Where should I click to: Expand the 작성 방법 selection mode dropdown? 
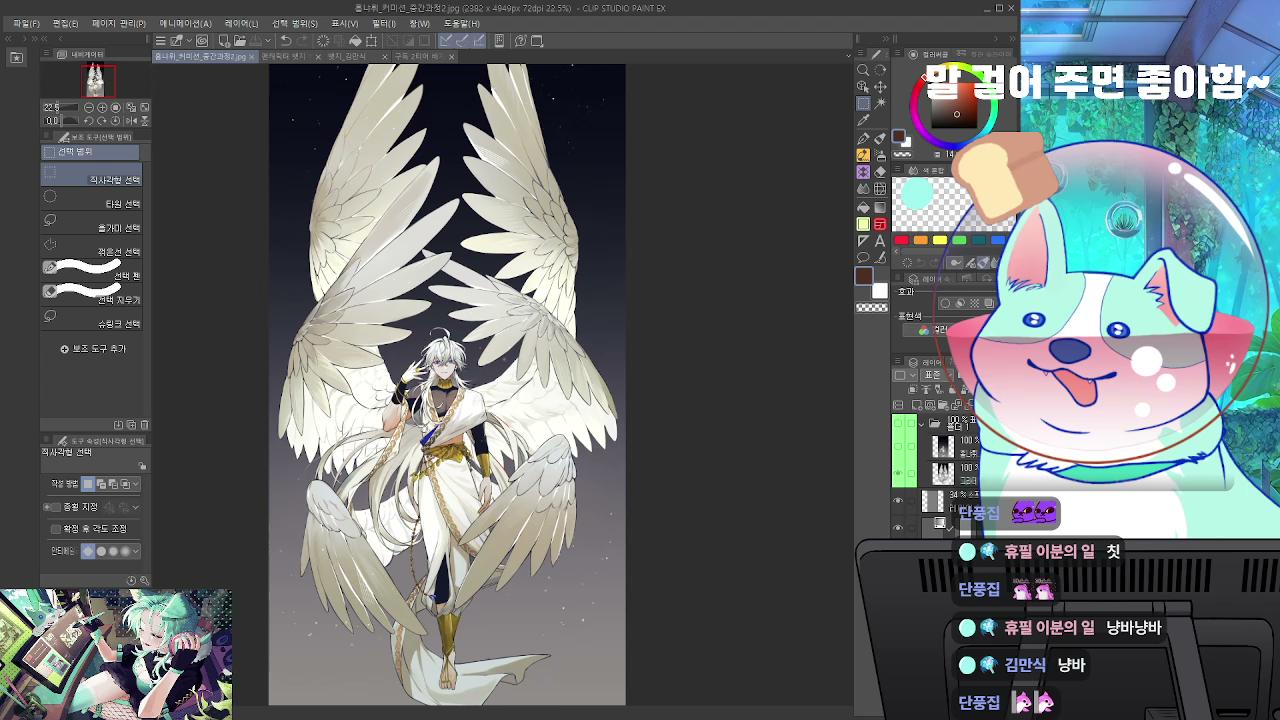135,484
